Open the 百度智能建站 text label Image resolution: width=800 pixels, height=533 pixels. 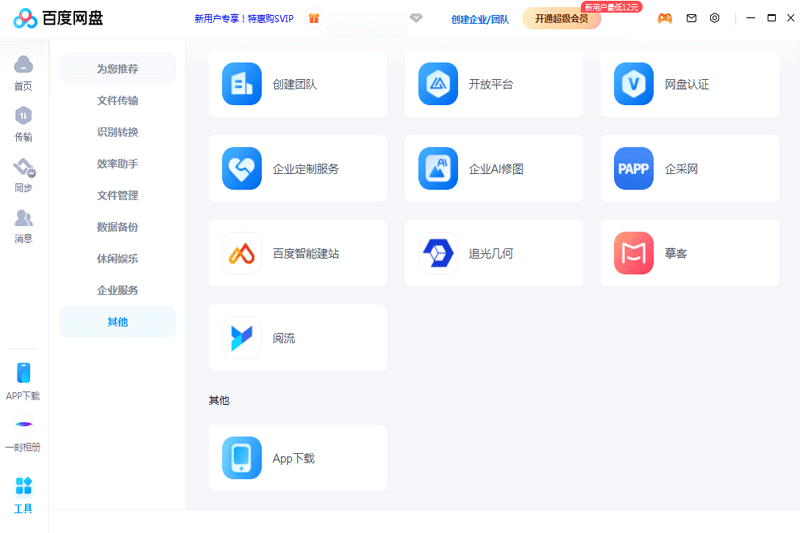coord(306,253)
